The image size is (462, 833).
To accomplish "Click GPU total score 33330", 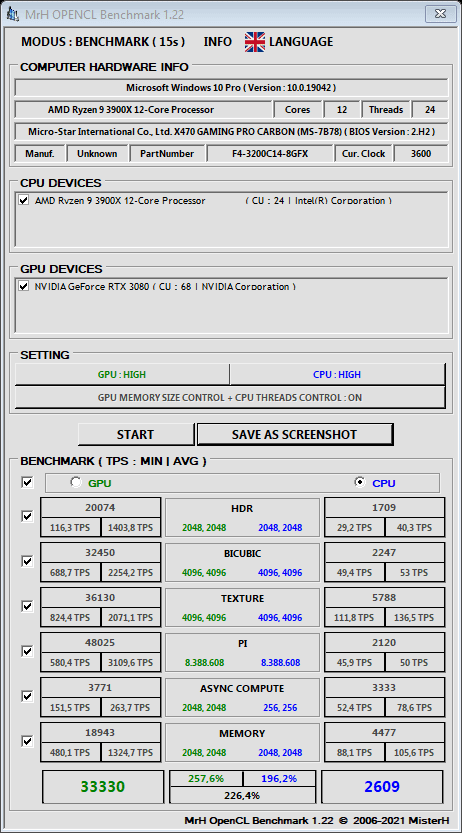I will point(102,787).
